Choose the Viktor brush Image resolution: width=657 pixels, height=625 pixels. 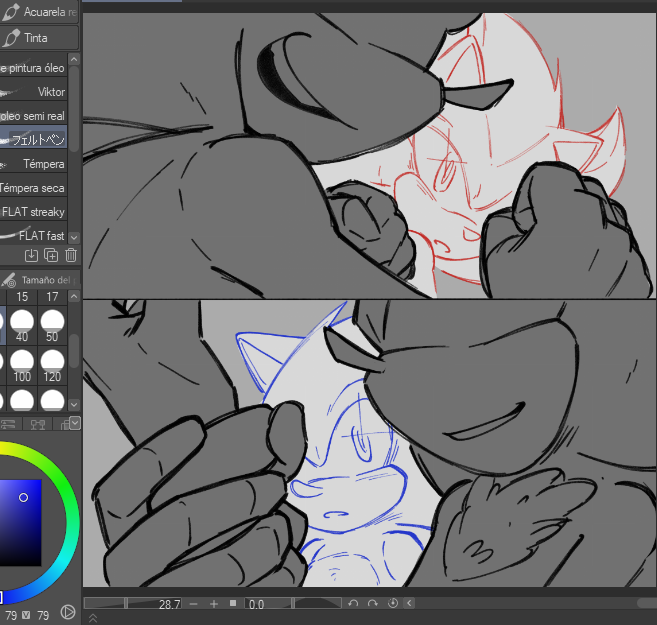[34, 91]
